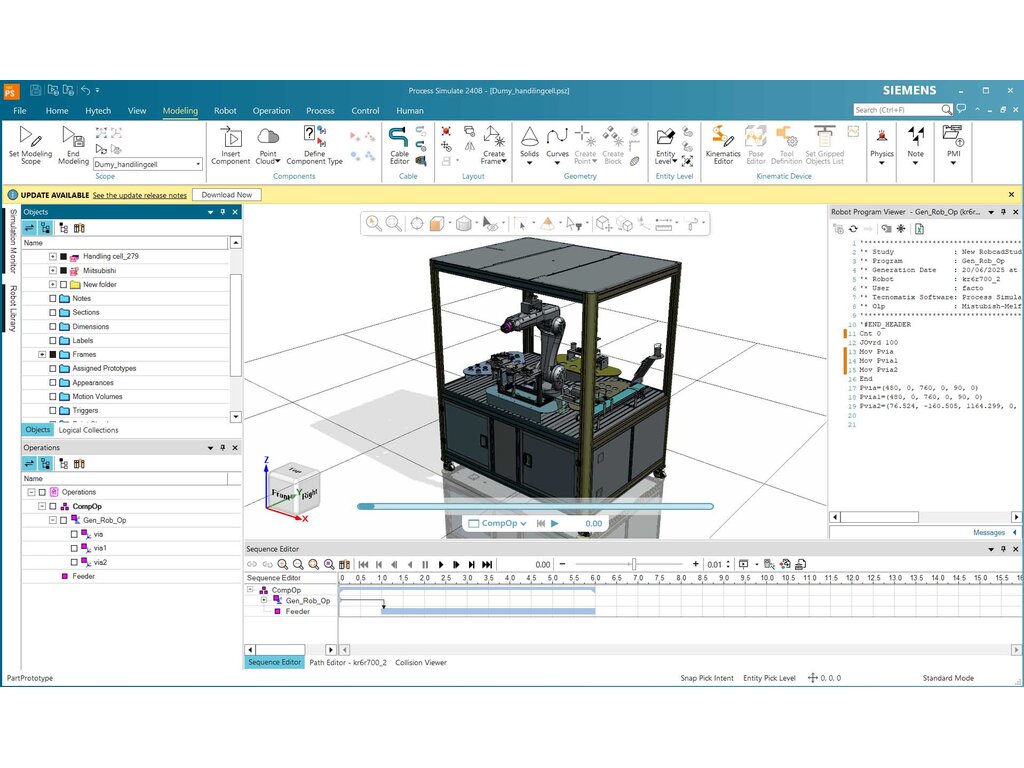This screenshot has height=768, width=1024.
Task: Jump simulation to start in Sequence Editor
Action: (363, 564)
